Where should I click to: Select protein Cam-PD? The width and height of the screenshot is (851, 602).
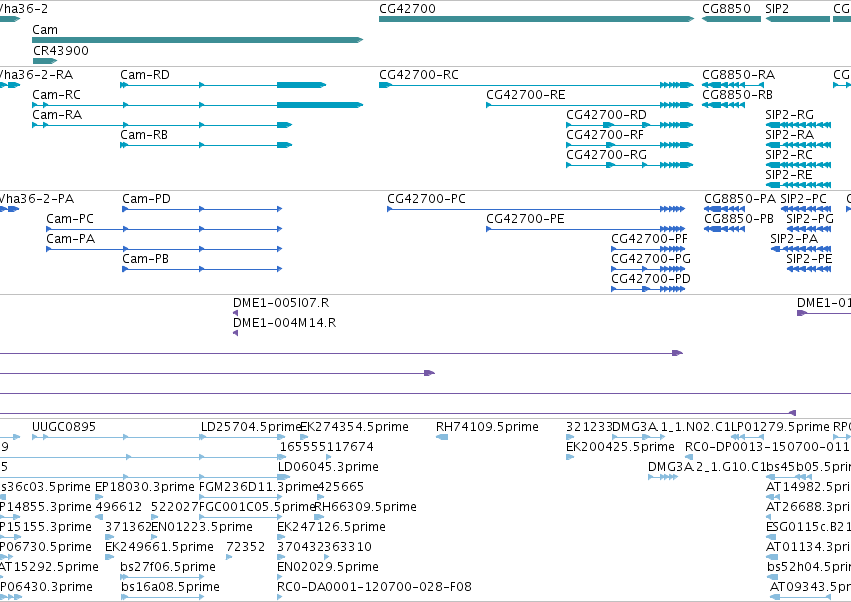(x=202, y=209)
